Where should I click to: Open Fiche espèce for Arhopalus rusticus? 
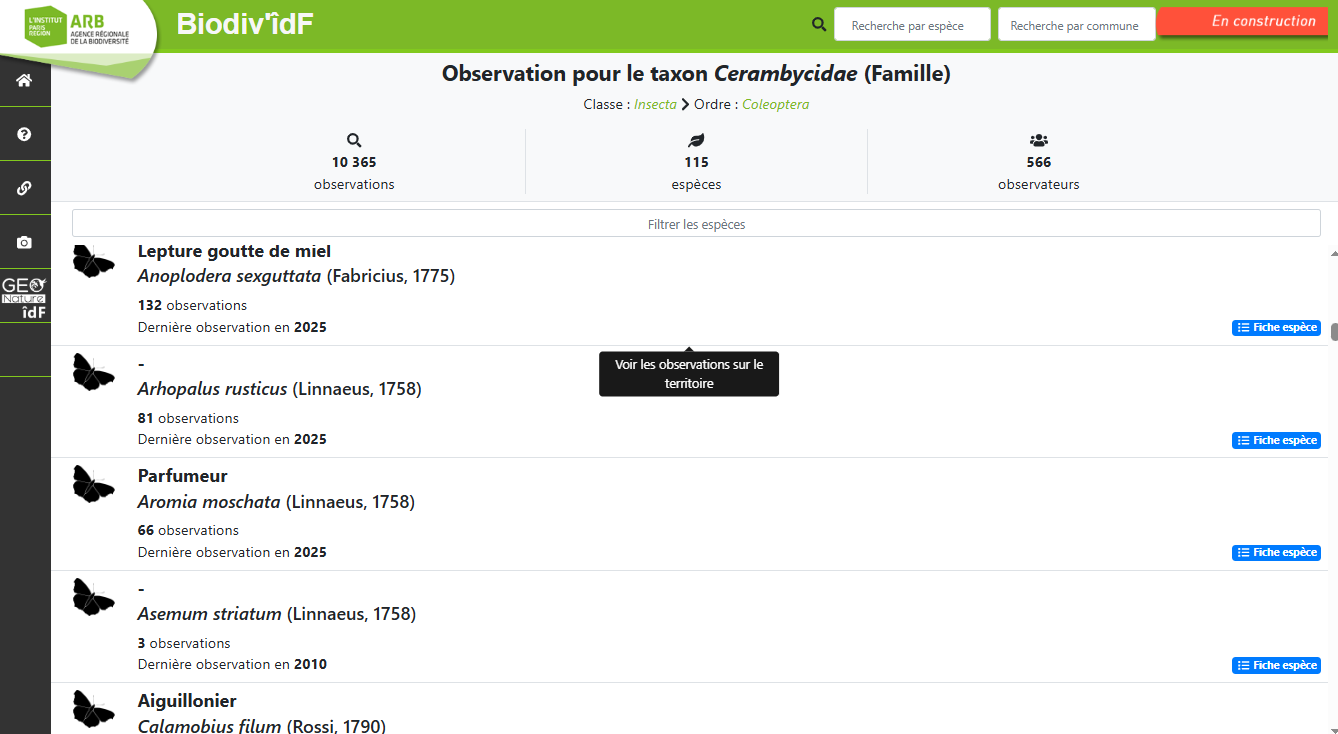pyautogui.click(x=1276, y=440)
